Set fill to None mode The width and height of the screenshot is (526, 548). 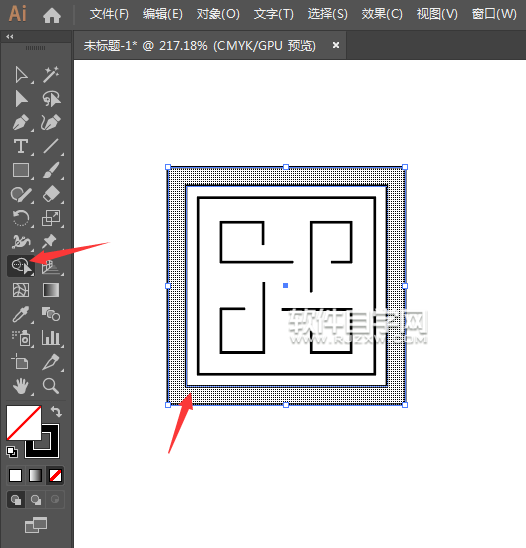coord(55,475)
